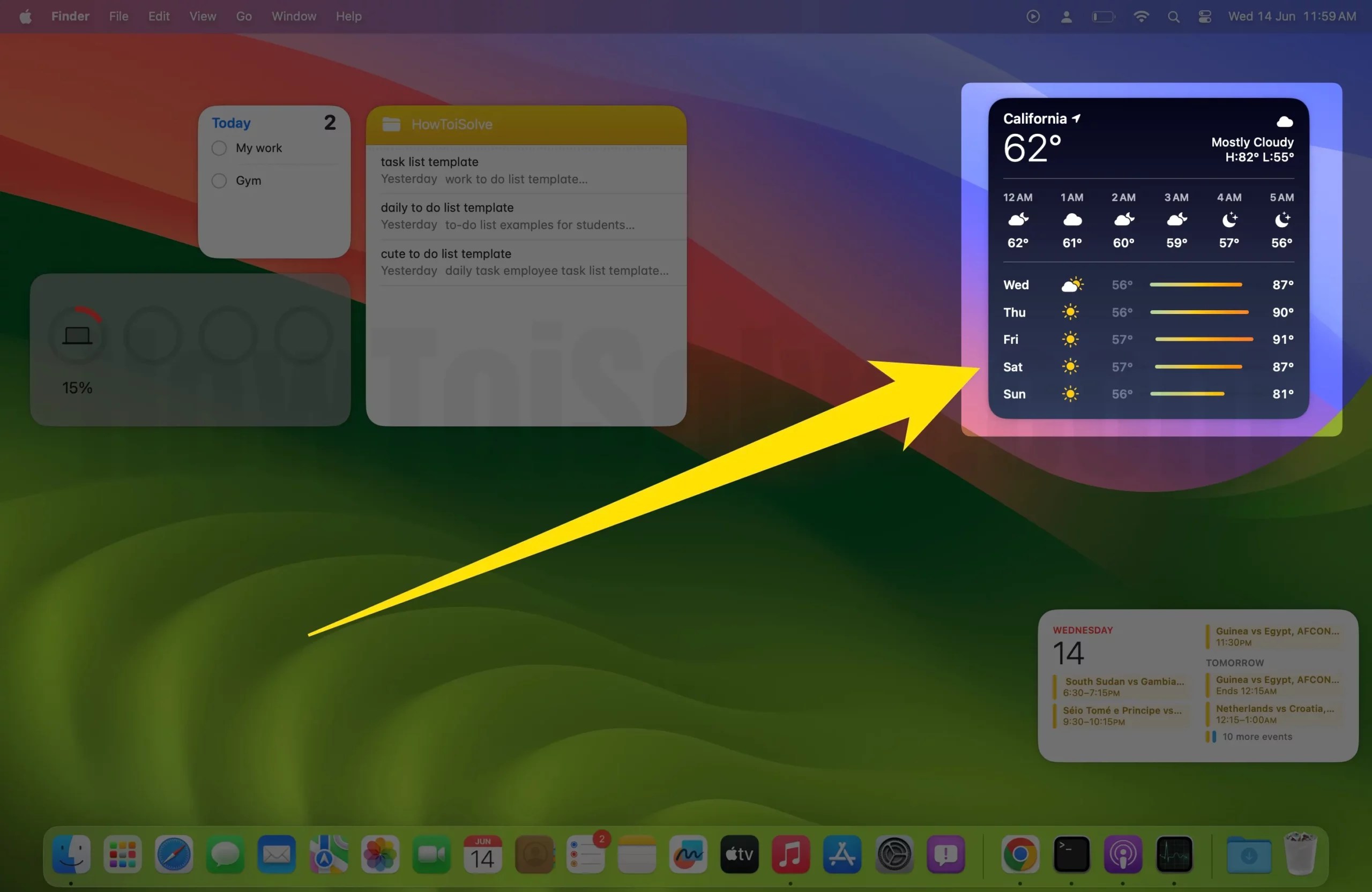This screenshot has height=892, width=1372.
Task: Open the Finder View menu
Action: click(202, 16)
